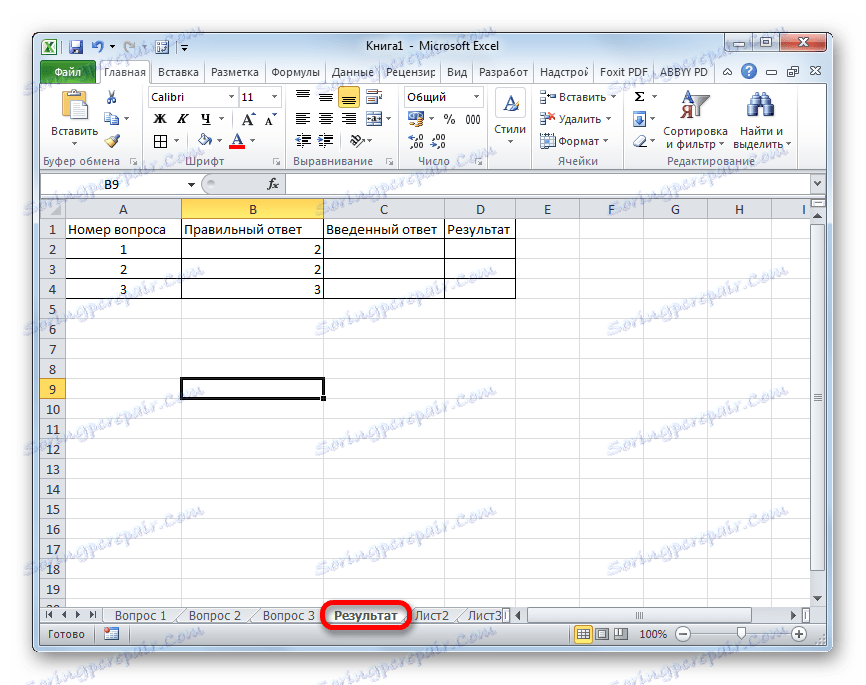Viewport: 866px width, 685px height.
Task: Switch to the Вставка ribbon tab
Action: tap(178, 72)
